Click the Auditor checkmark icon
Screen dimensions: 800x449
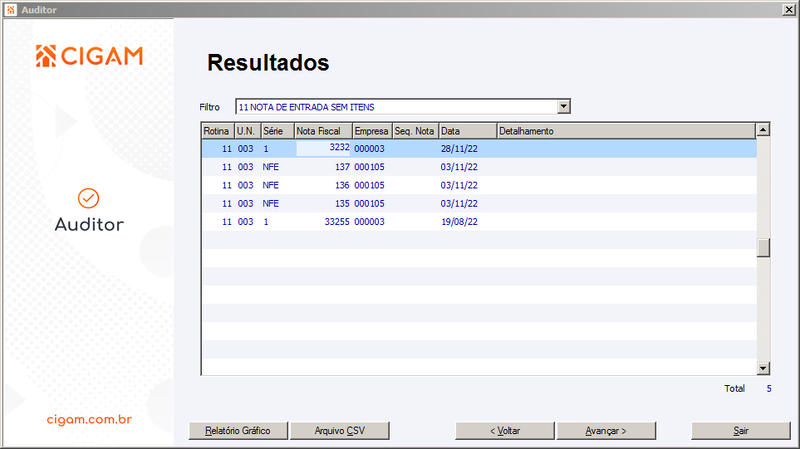click(x=88, y=198)
